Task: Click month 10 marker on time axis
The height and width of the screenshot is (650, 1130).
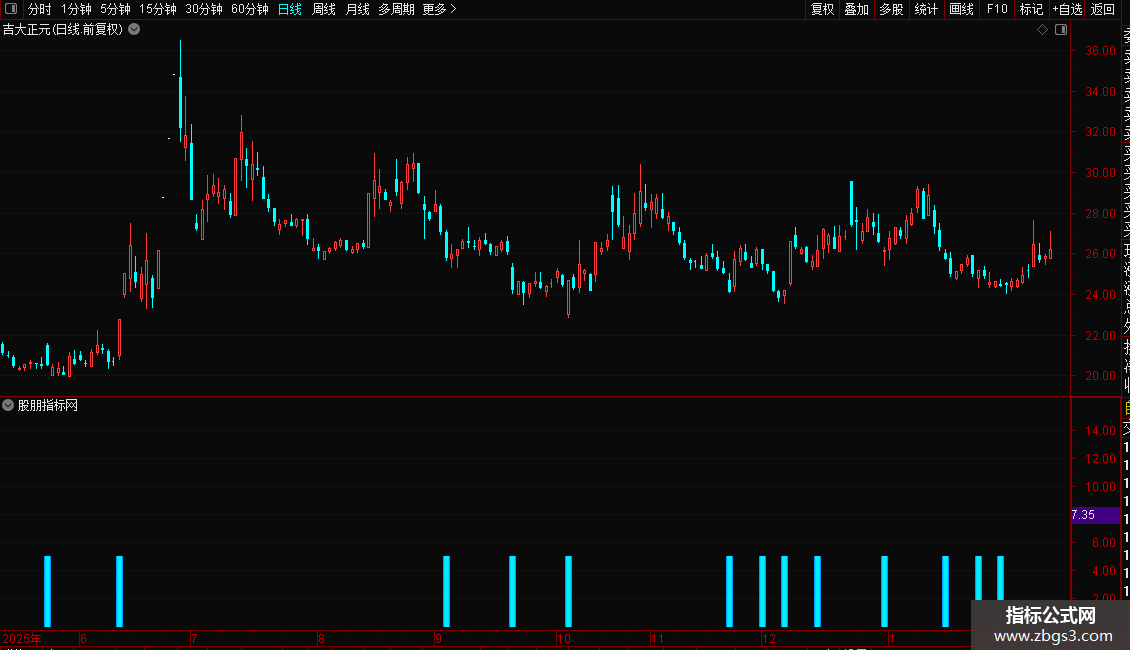Action: [564, 638]
